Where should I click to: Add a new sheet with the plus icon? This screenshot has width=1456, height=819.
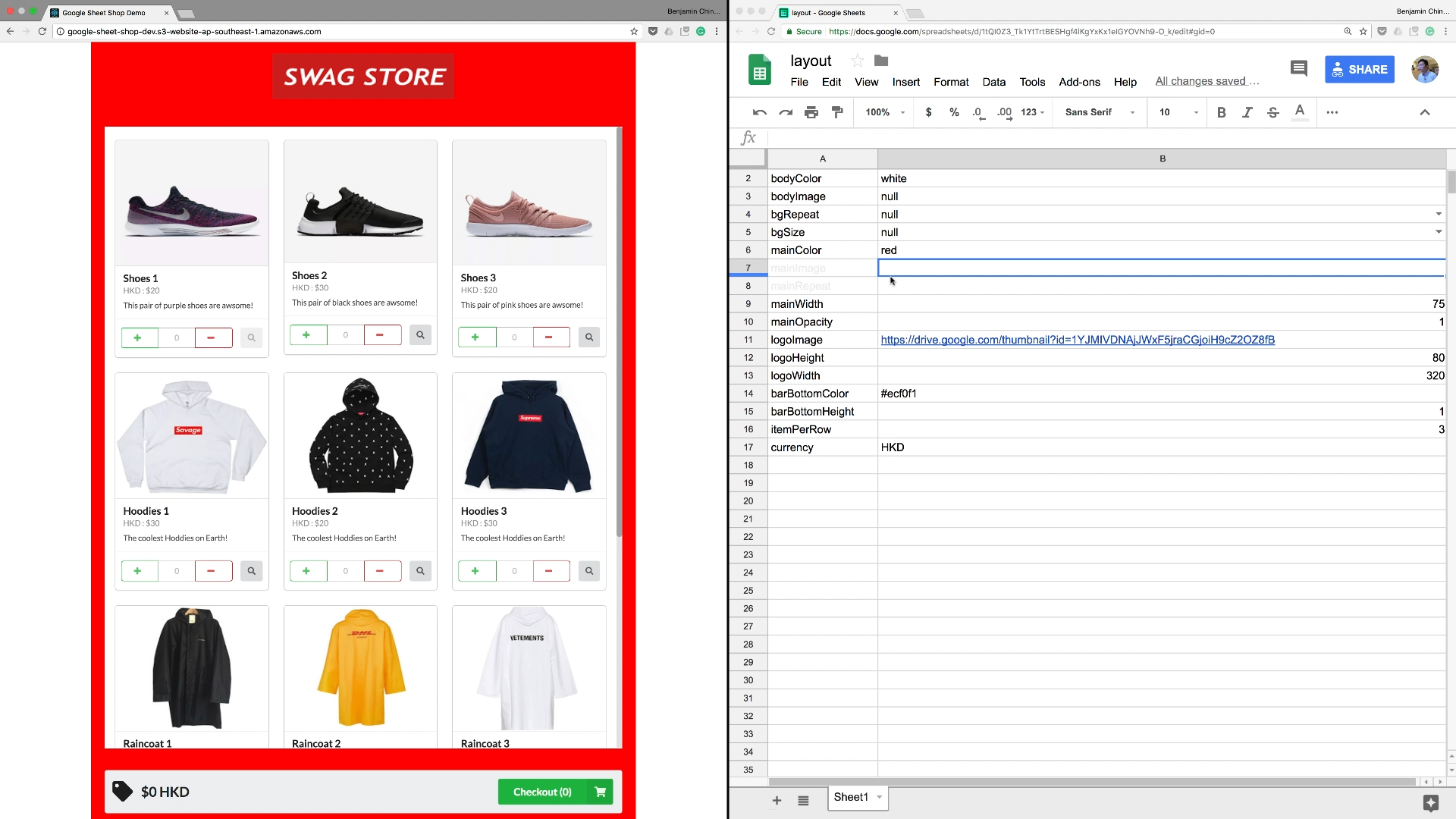(x=777, y=800)
